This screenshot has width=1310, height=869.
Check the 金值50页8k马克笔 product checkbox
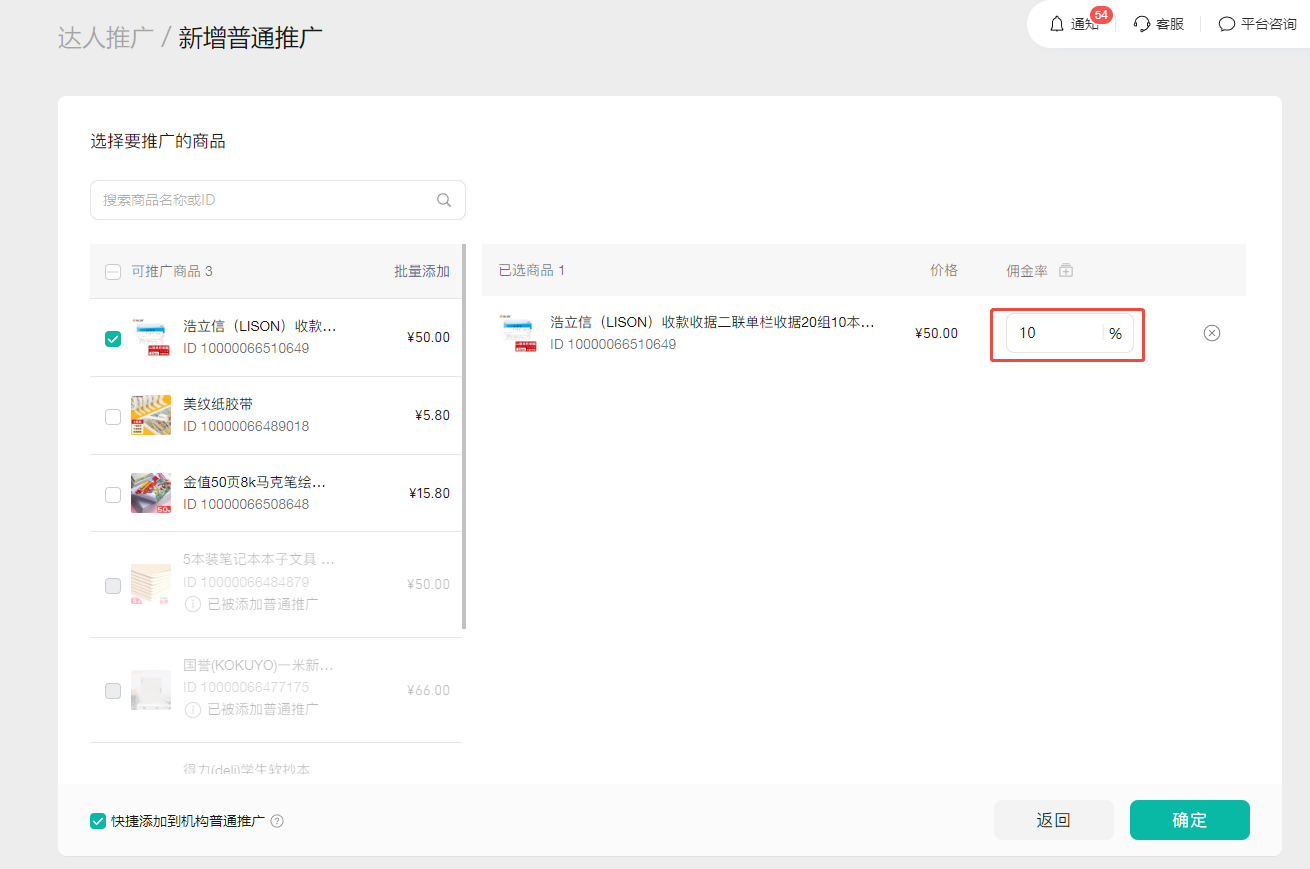click(113, 494)
